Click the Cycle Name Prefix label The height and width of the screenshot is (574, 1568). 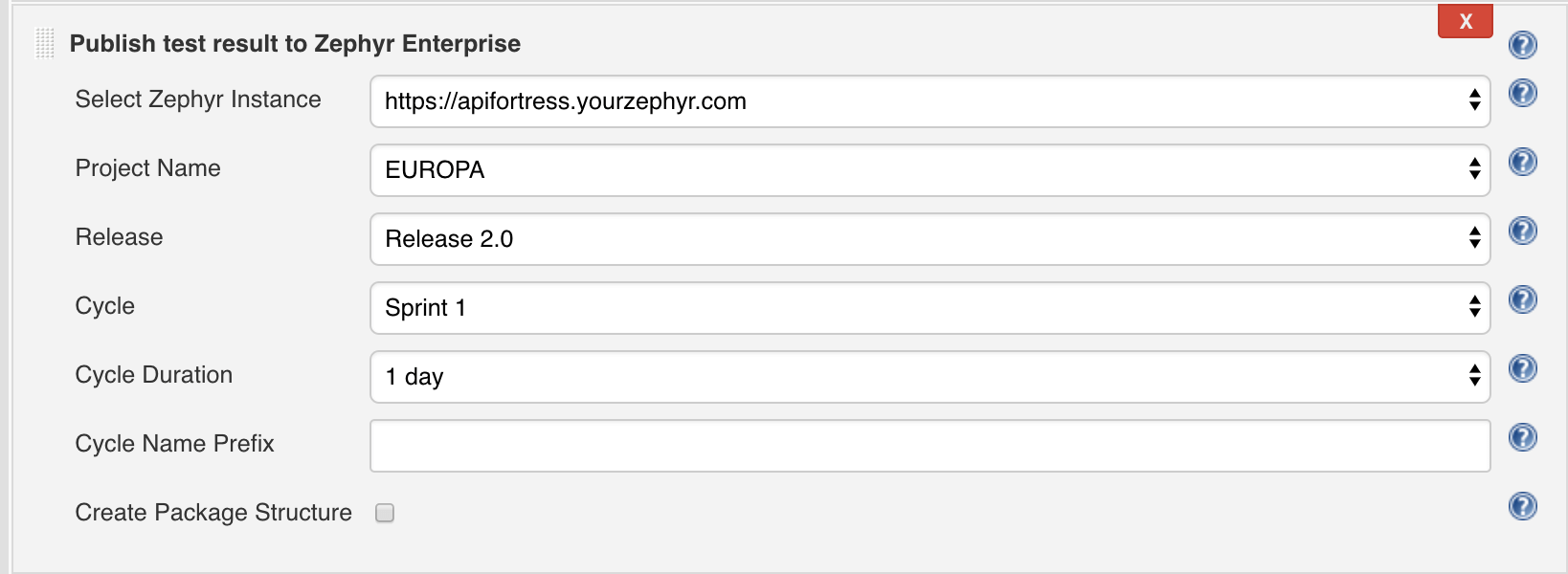point(174,444)
